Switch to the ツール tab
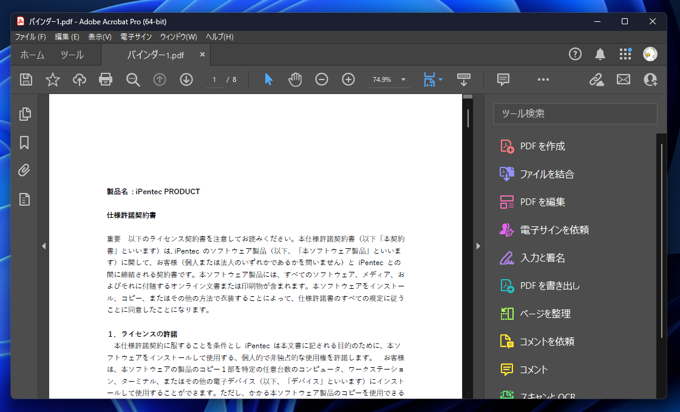This screenshot has width=680, height=412. 72,55
